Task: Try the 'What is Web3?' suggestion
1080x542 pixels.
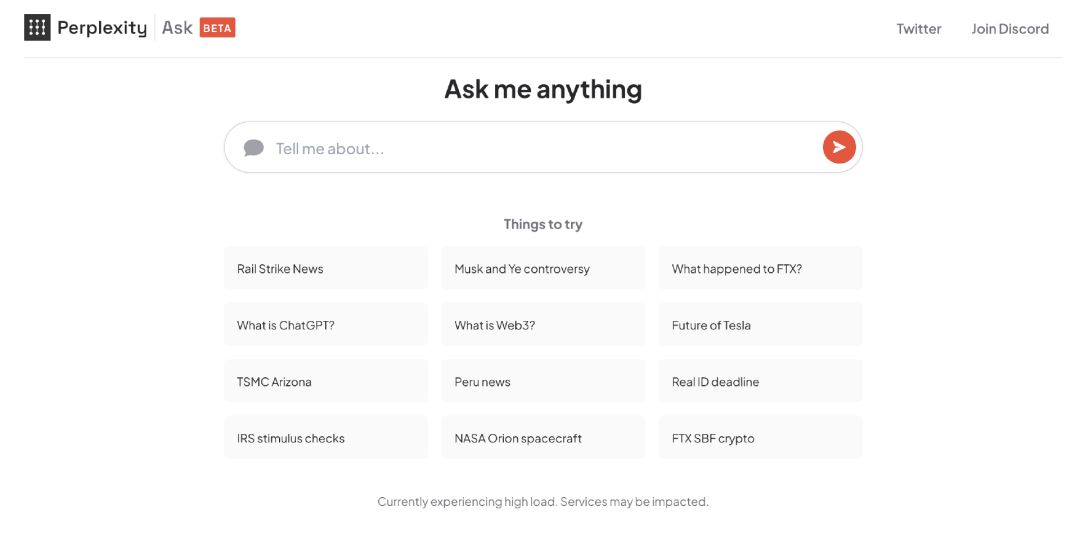Action: click(543, 325)
